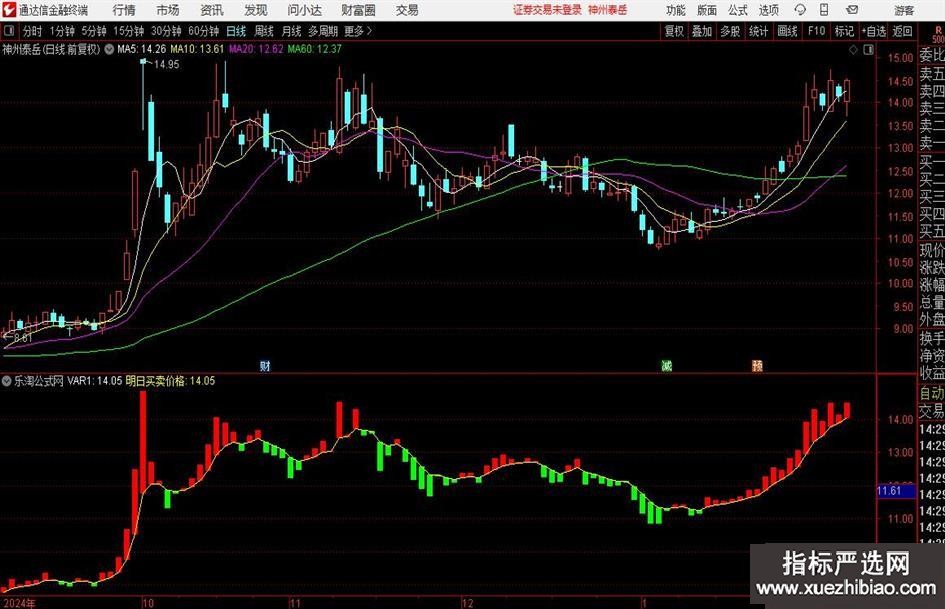Open the 财富圈 menu
The width and height of the screenshot is (945, 609).
pyautogui.click(x=358, y=10)
